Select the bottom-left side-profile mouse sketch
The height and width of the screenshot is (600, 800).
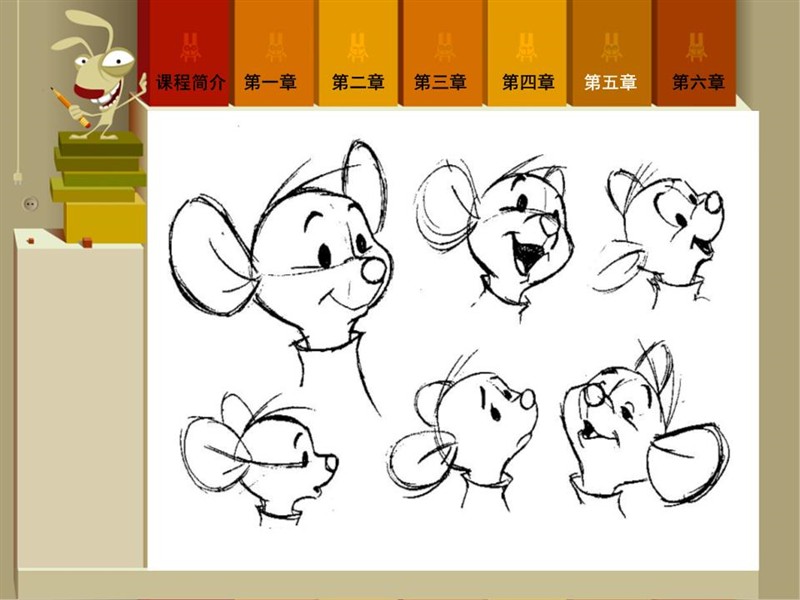(259, 459)
